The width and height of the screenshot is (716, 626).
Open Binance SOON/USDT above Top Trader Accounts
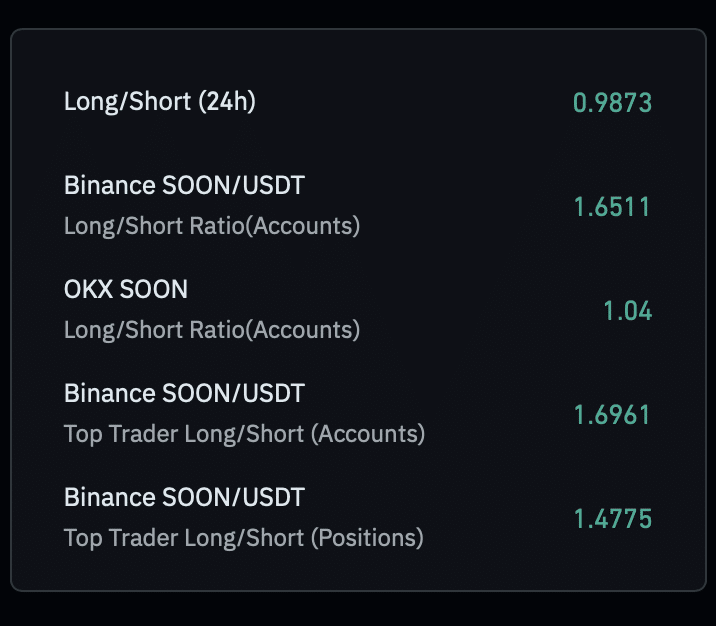point(184,393)
